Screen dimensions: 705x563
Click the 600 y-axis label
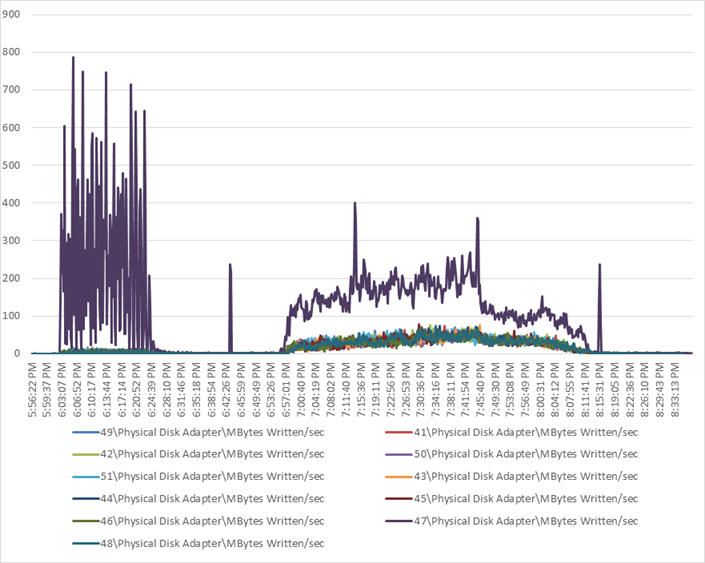pos(11,127)
